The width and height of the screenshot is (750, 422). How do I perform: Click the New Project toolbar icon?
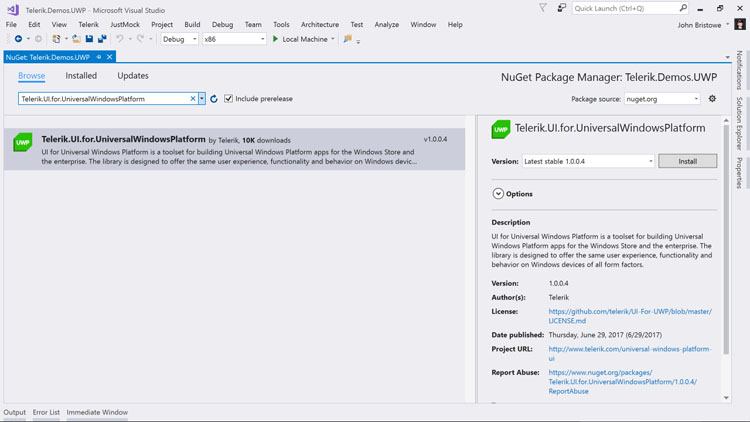[56, 39]
